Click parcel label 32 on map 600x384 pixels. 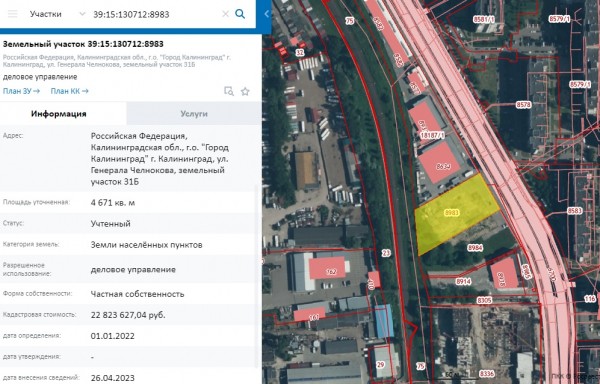pyautogui.click(x=300, y=53)
